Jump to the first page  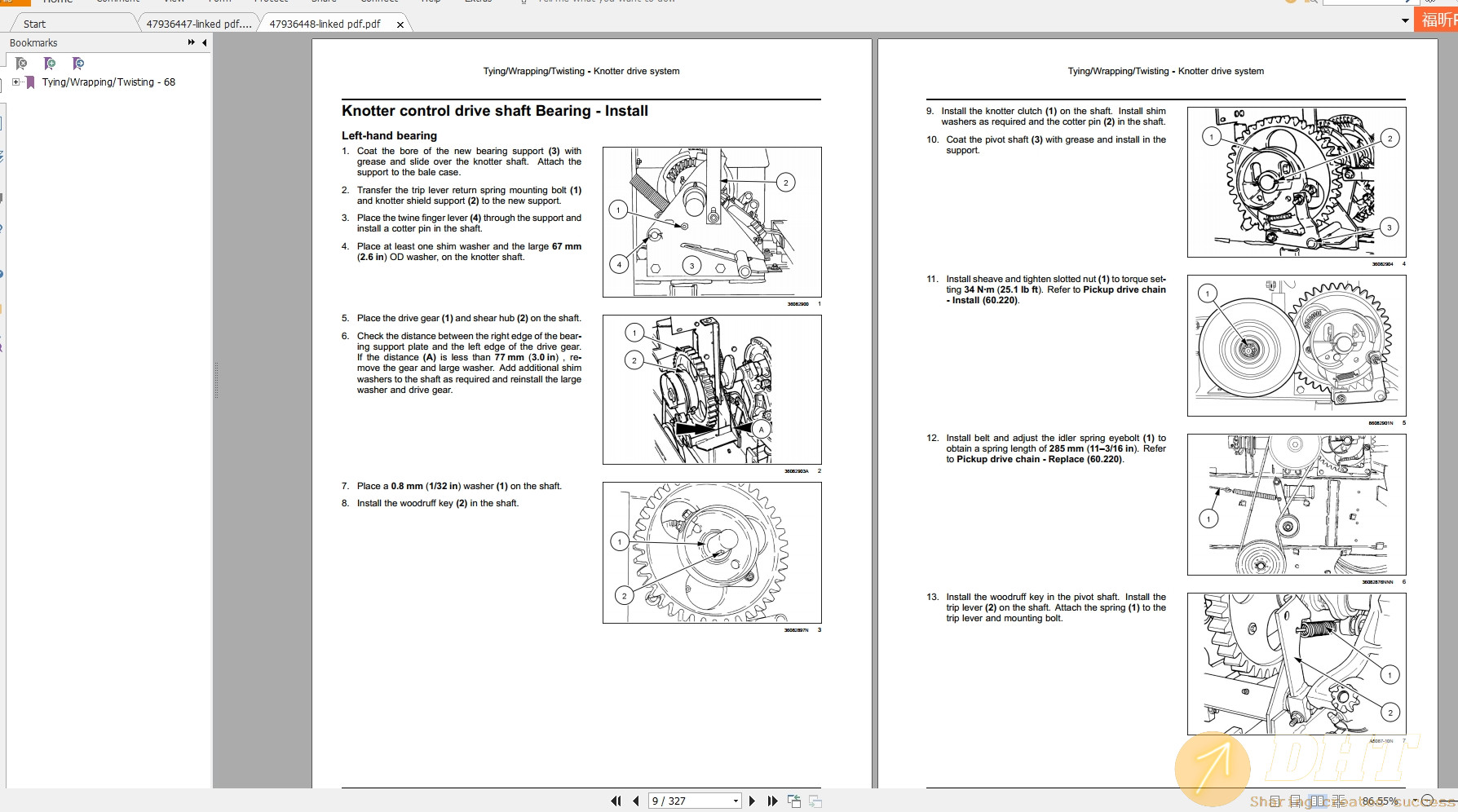(x=616, y=801)
